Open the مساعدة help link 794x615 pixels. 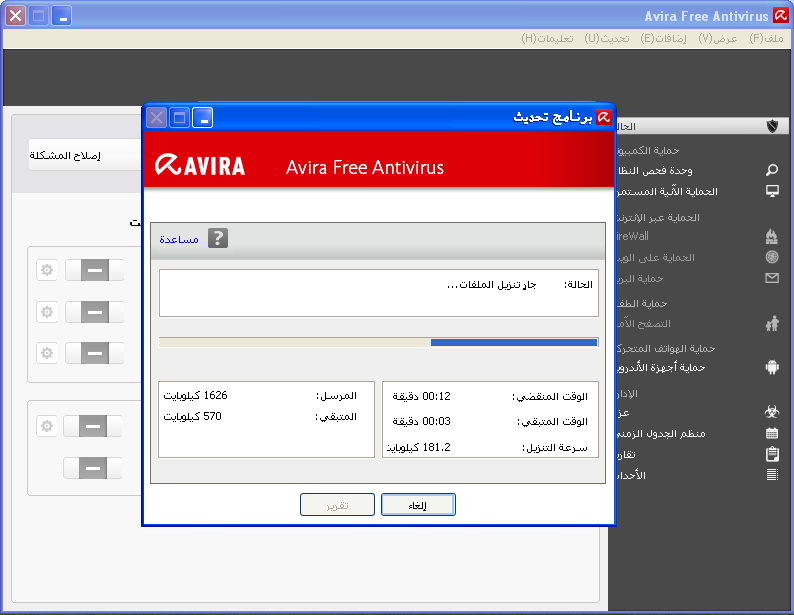[179, 239]
